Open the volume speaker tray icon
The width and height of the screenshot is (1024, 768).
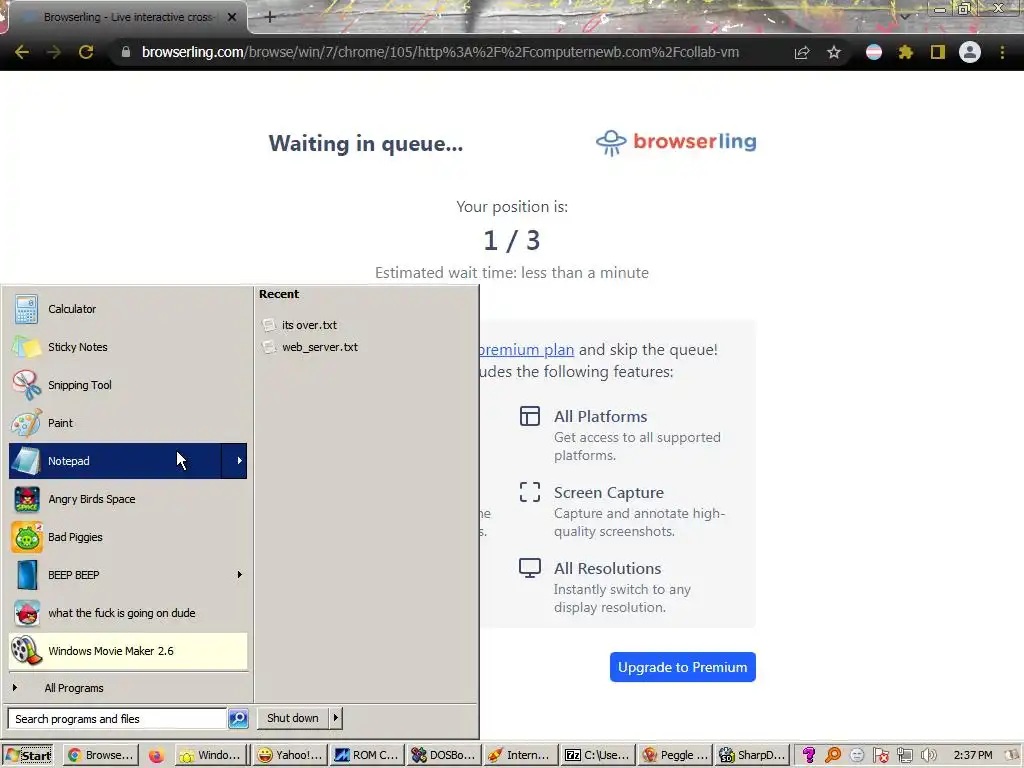(928, 755)
